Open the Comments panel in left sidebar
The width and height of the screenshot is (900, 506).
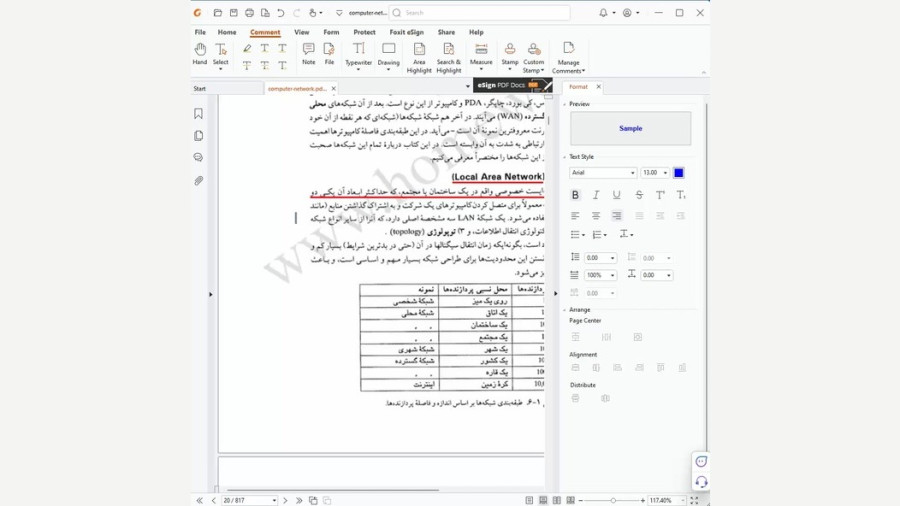(199, 157)
